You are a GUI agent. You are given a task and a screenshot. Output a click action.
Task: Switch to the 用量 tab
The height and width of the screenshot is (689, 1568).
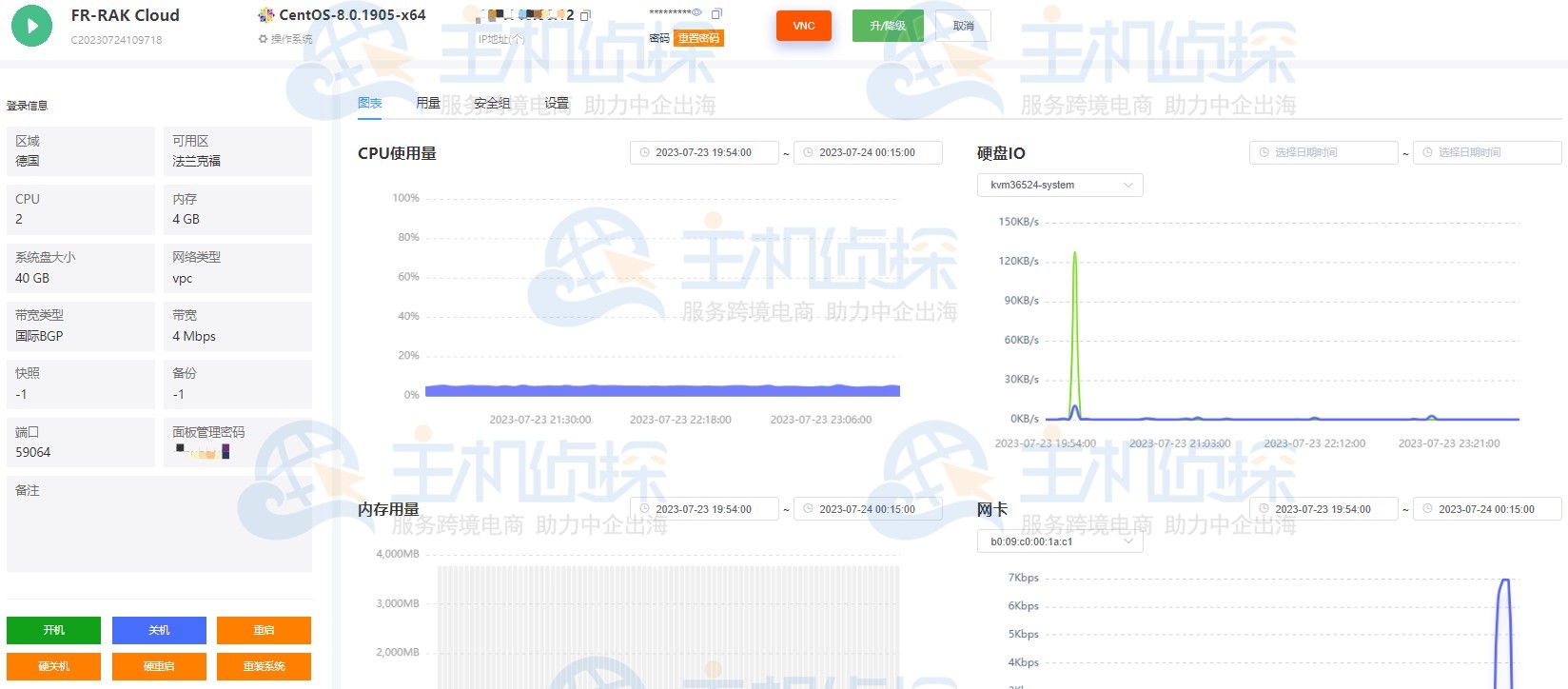point(428,103)
